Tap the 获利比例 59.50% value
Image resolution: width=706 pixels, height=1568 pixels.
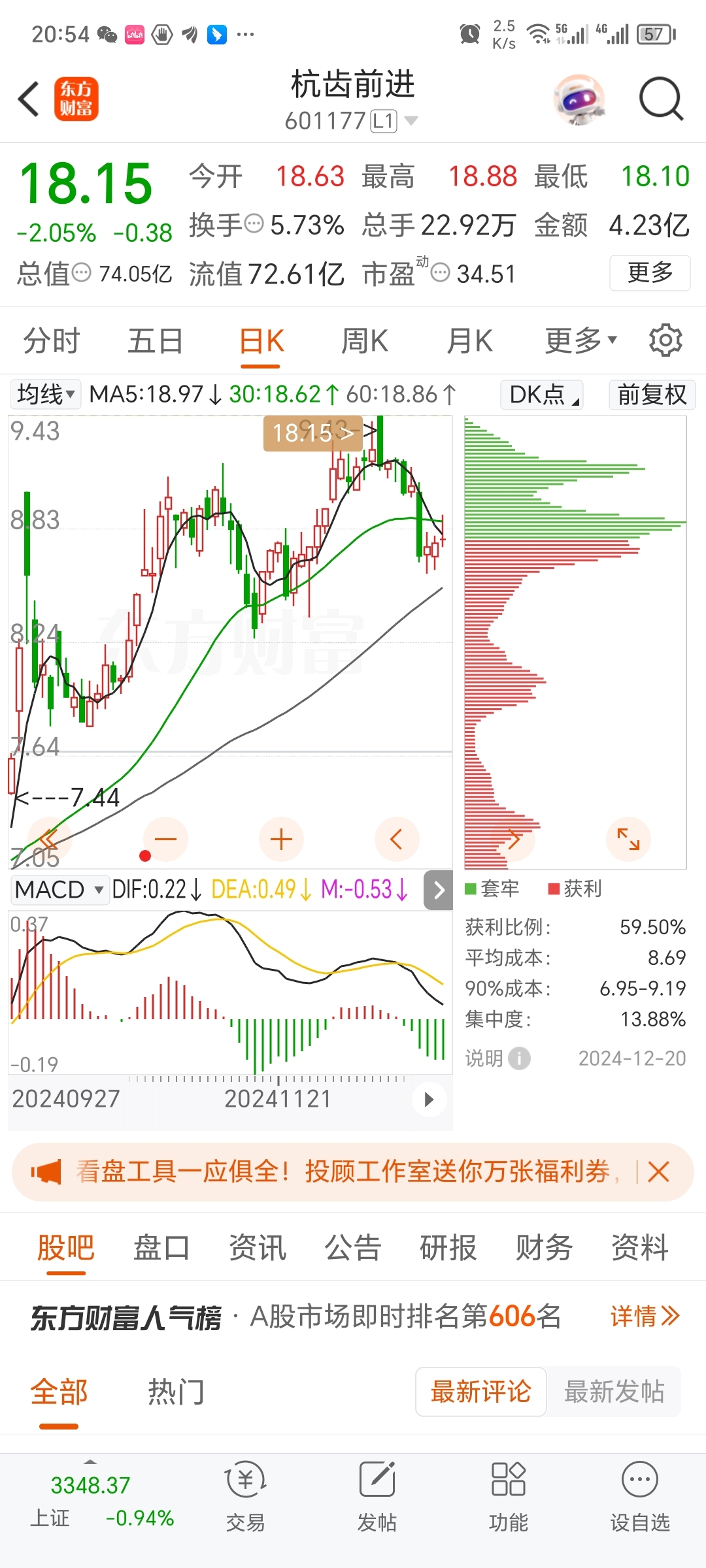tap(652, 927)
